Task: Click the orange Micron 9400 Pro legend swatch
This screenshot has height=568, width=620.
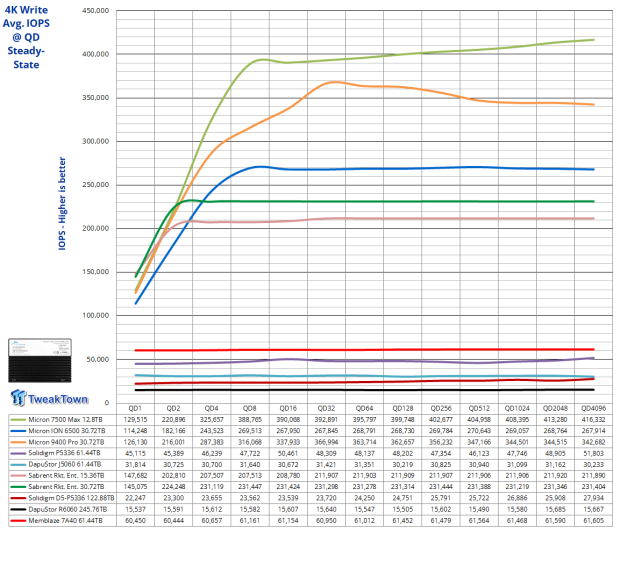Action: point(18,442)
